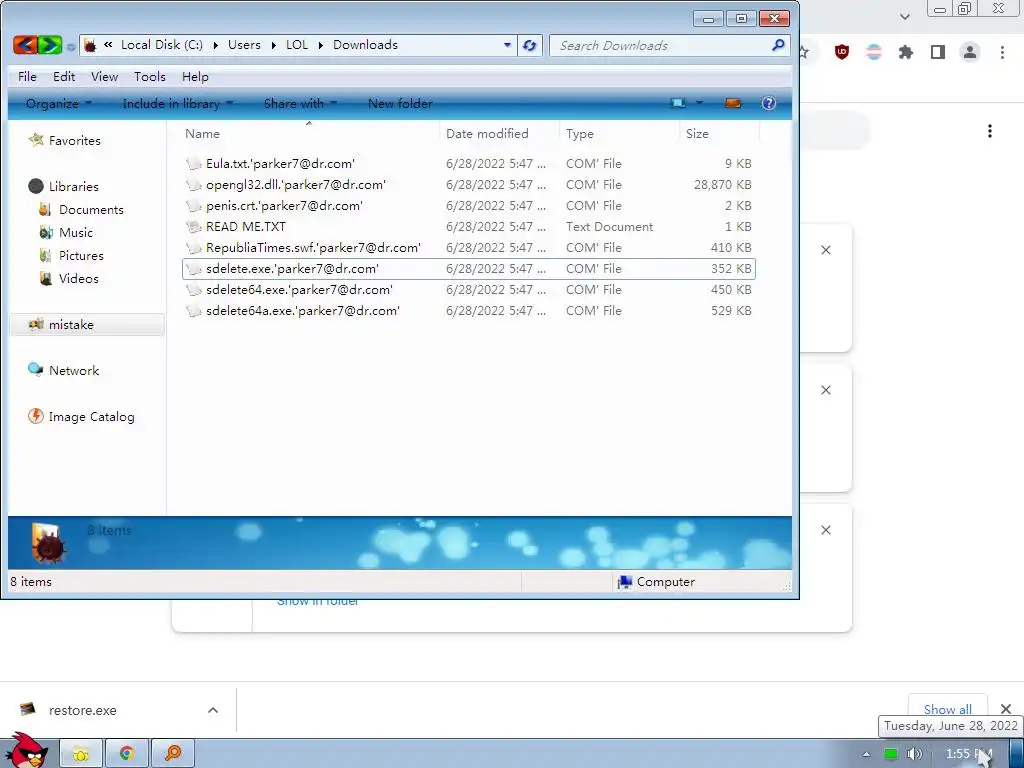The height and width of the screenshot is (768, 1024).
Task: Open downloads page three-dot menu in Chrome
Action: (990, 131)
